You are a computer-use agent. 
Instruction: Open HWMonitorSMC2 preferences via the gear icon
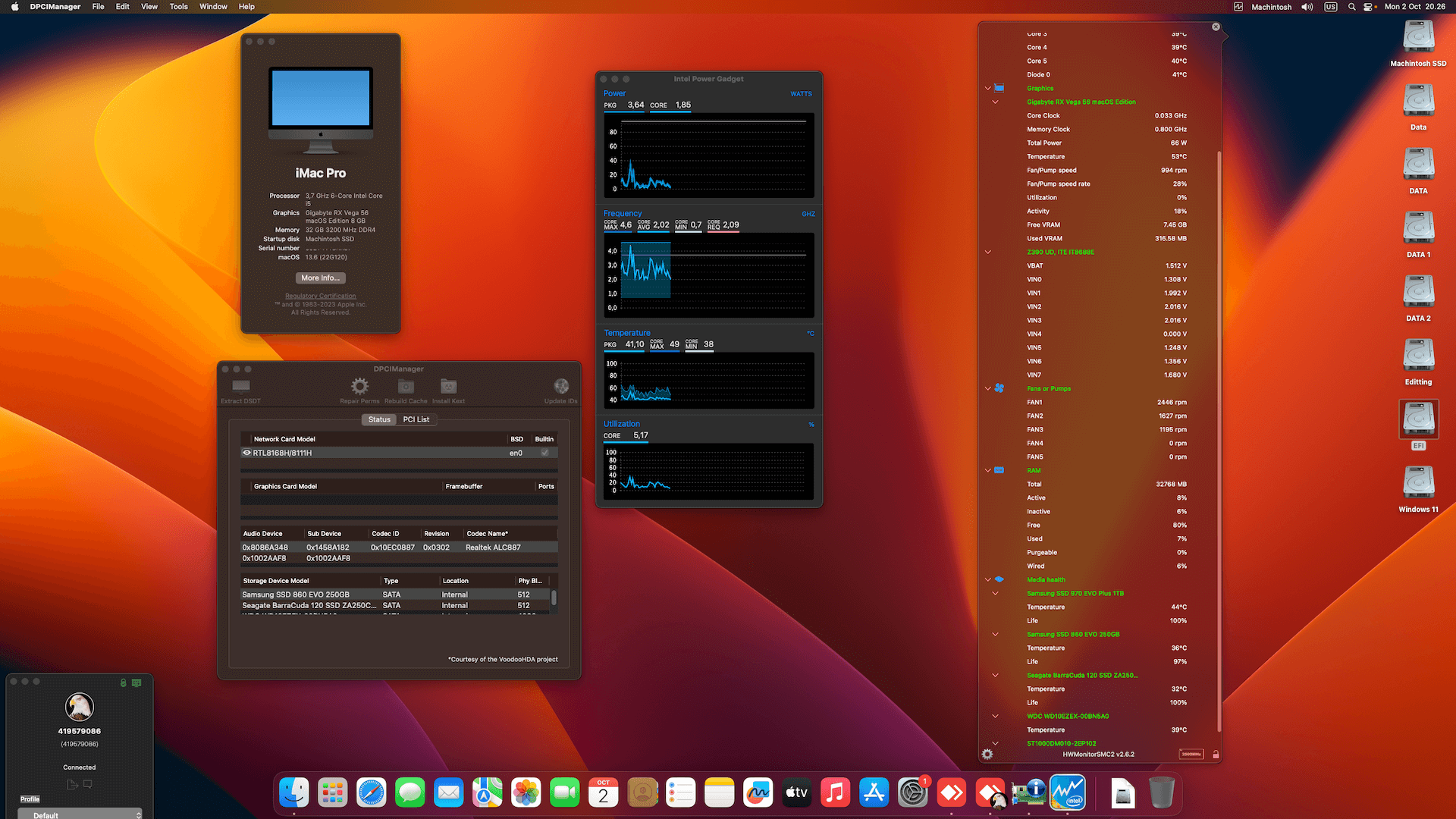tap(987, 755)
